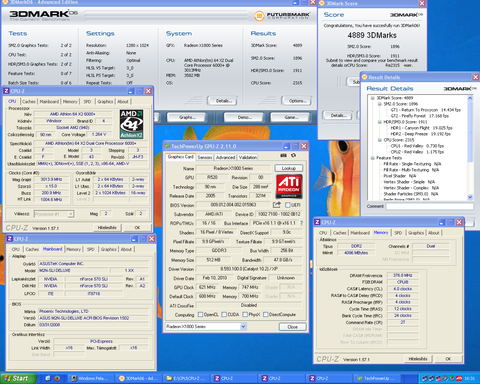Image resolution: width=480 pixels, height=384 pixels.
Task: Switch to the Sensors tab in GPU-Z
Action: pos(205,157)
